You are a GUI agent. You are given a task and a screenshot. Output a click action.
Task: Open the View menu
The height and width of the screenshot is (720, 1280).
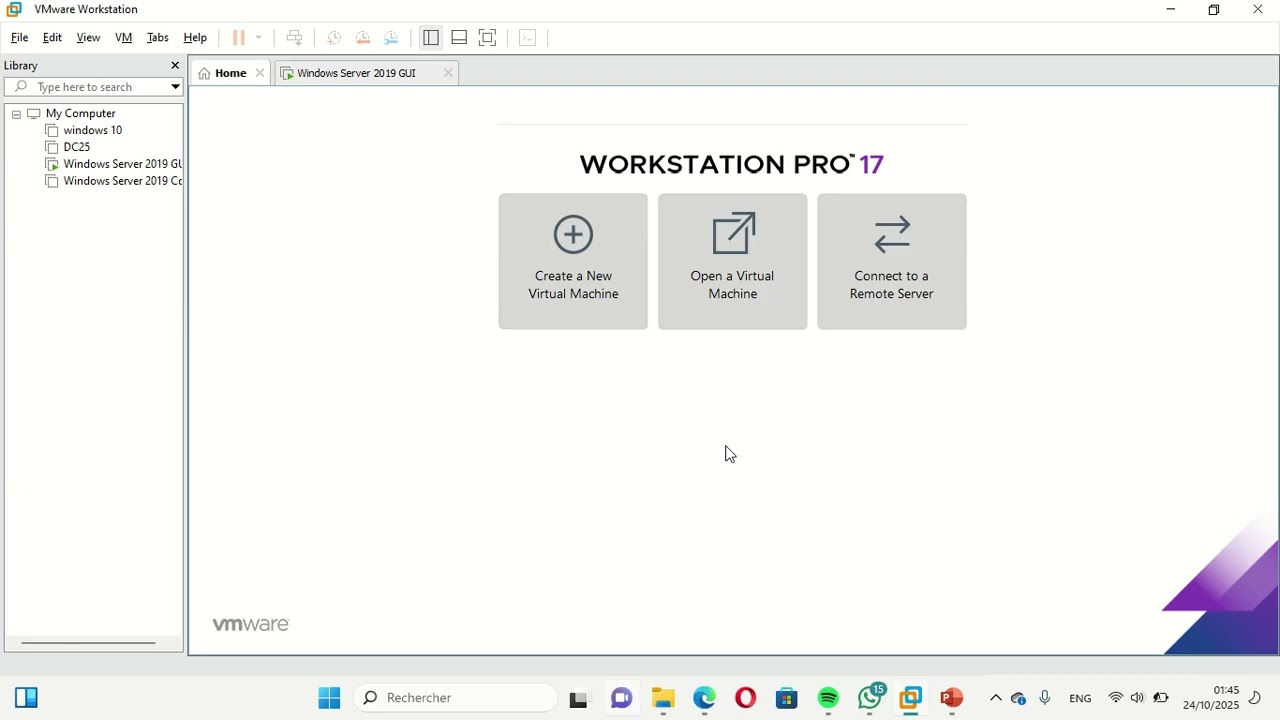[88, 38]
